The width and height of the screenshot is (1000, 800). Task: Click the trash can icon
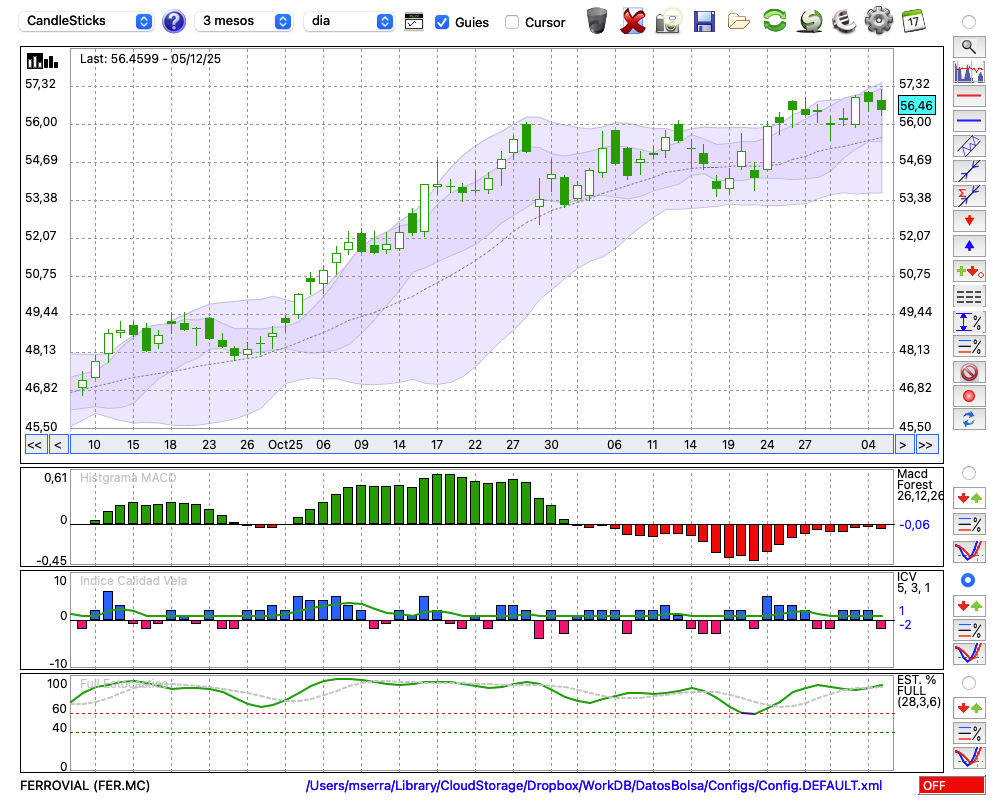[x=597, y=21]
